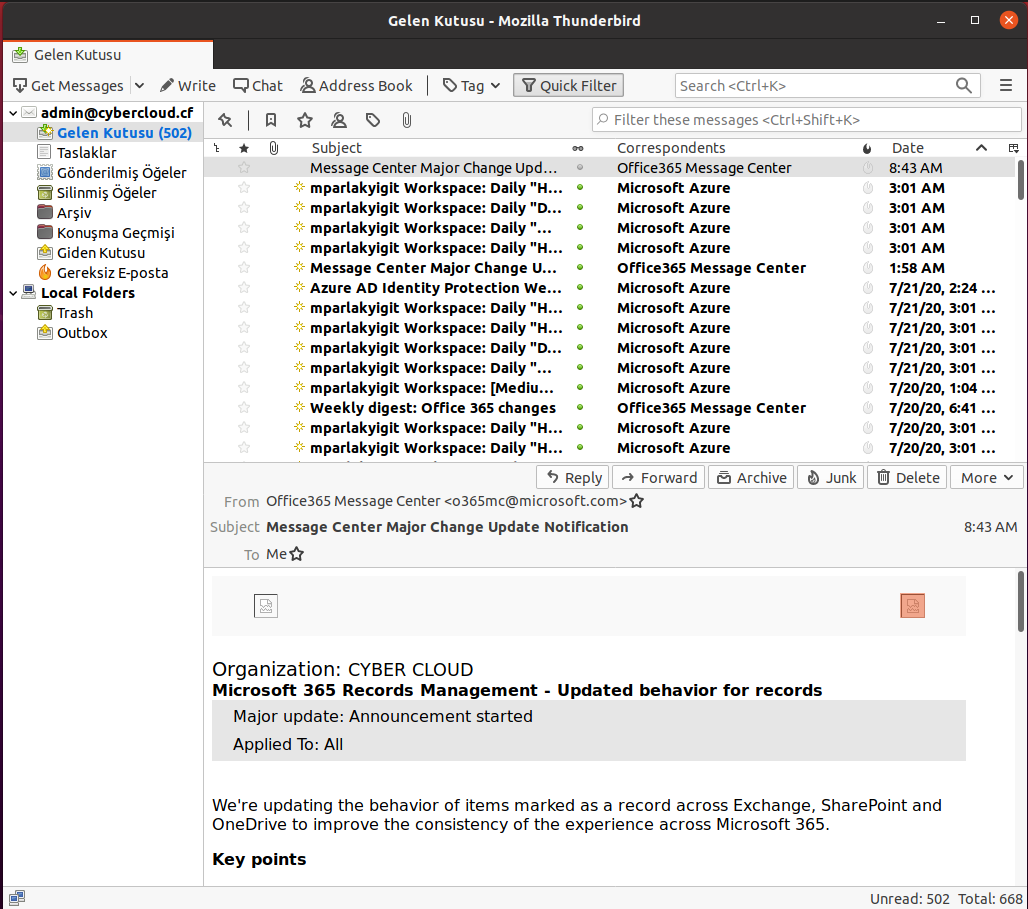The image size is (1028, 909).
Task: Sort messages by Correspondents column
Action: [x=671, y=148]
